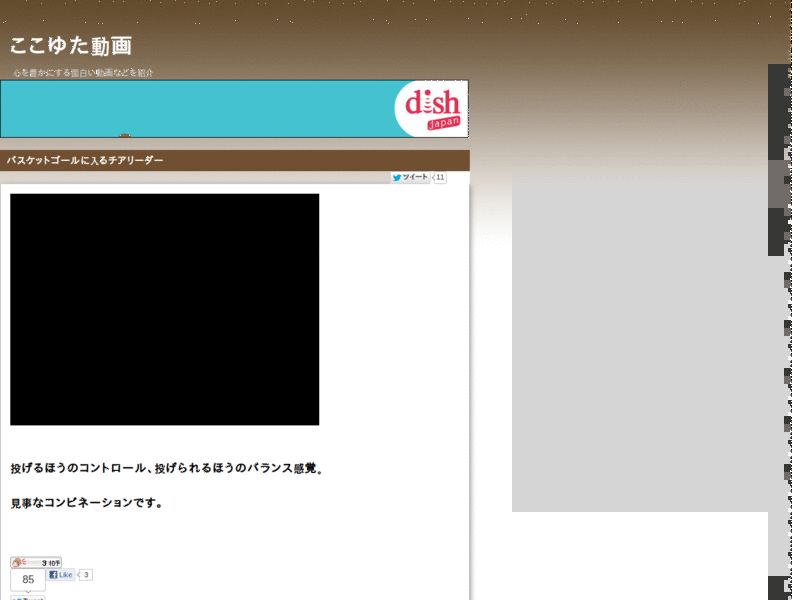Viewport: 800px width, 600px height.
Task: Click the post header bar as a tab
Action: coord(237,160)
